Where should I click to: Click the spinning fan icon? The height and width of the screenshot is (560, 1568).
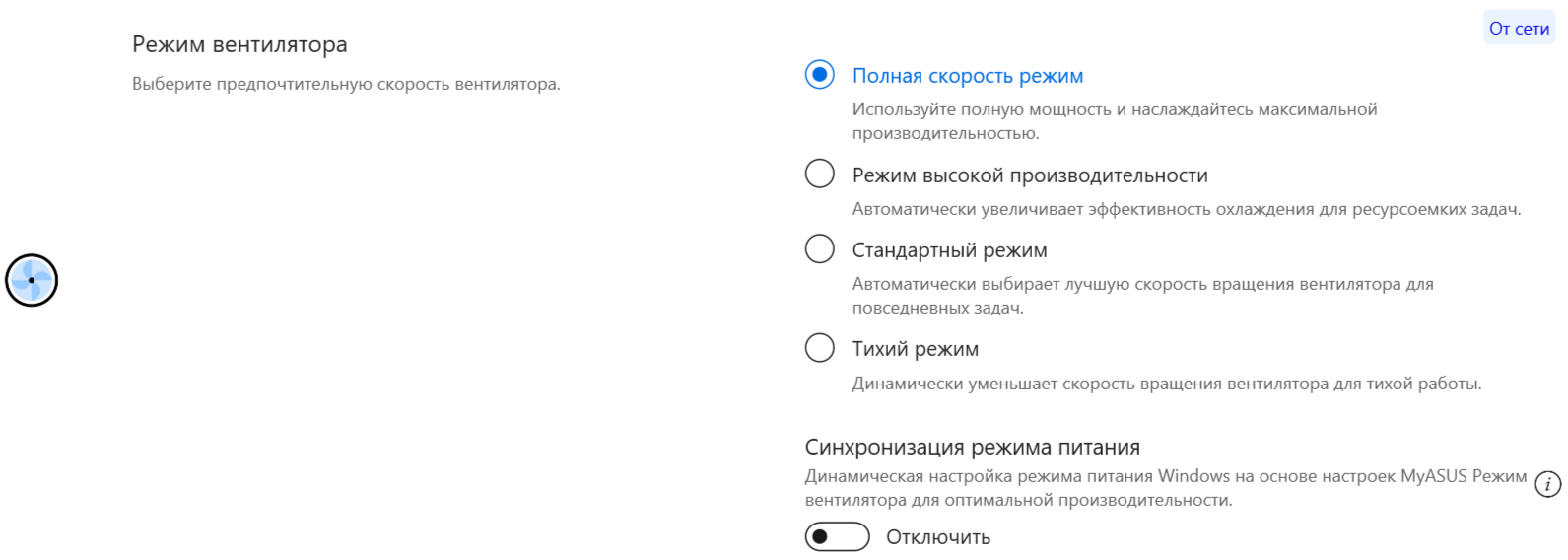(x=32, y=281)
